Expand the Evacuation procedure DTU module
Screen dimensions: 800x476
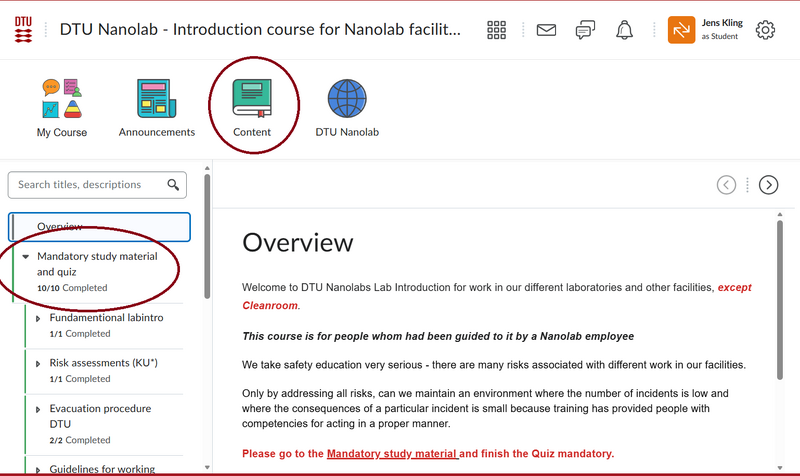38,409
